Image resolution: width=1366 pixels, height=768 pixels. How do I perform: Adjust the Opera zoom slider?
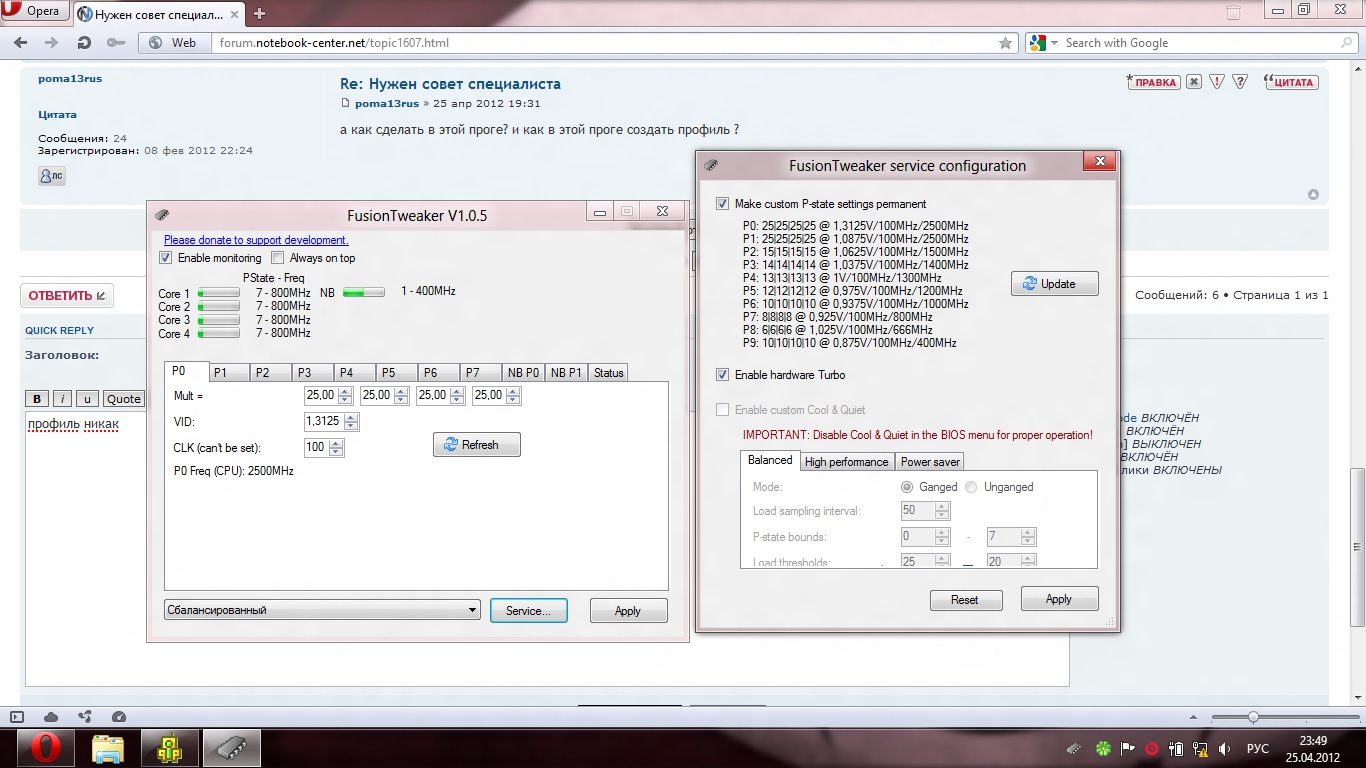(1253, 717)
